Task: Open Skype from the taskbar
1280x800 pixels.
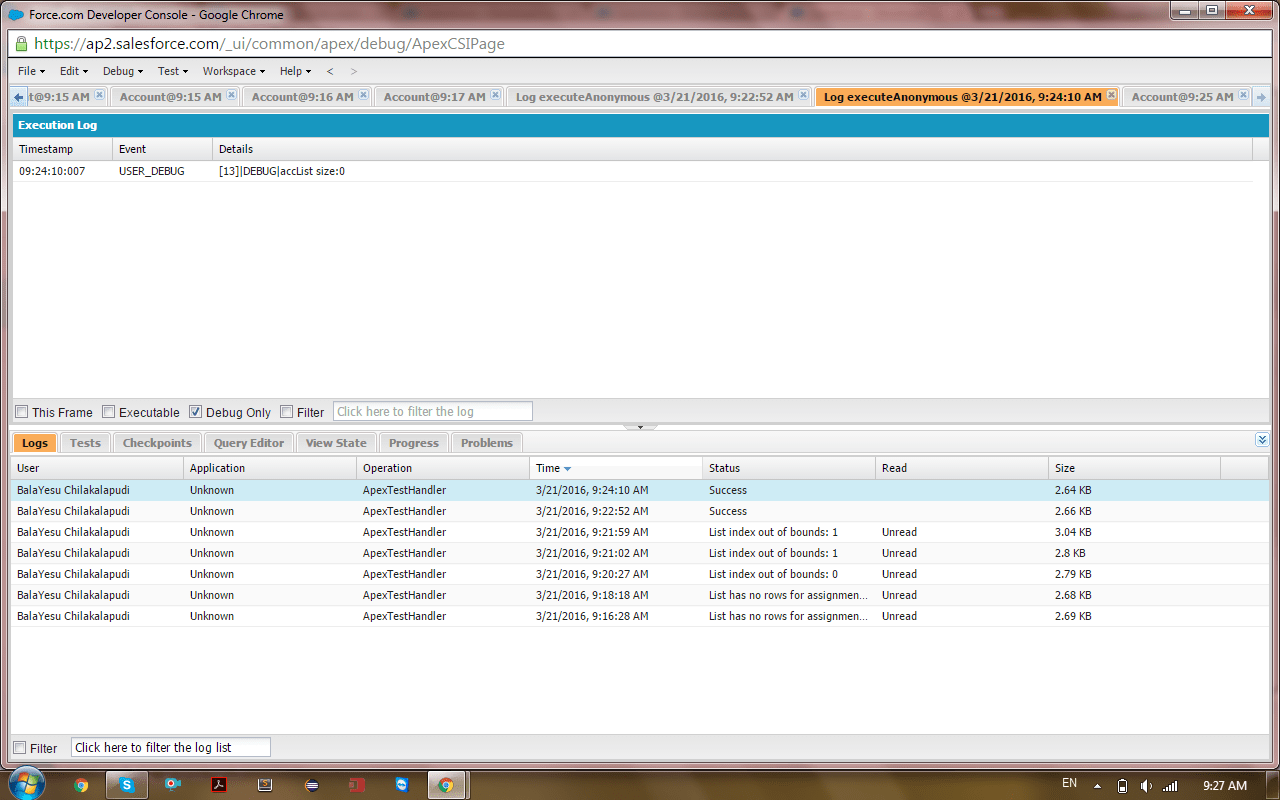Action: click(127, 785)
